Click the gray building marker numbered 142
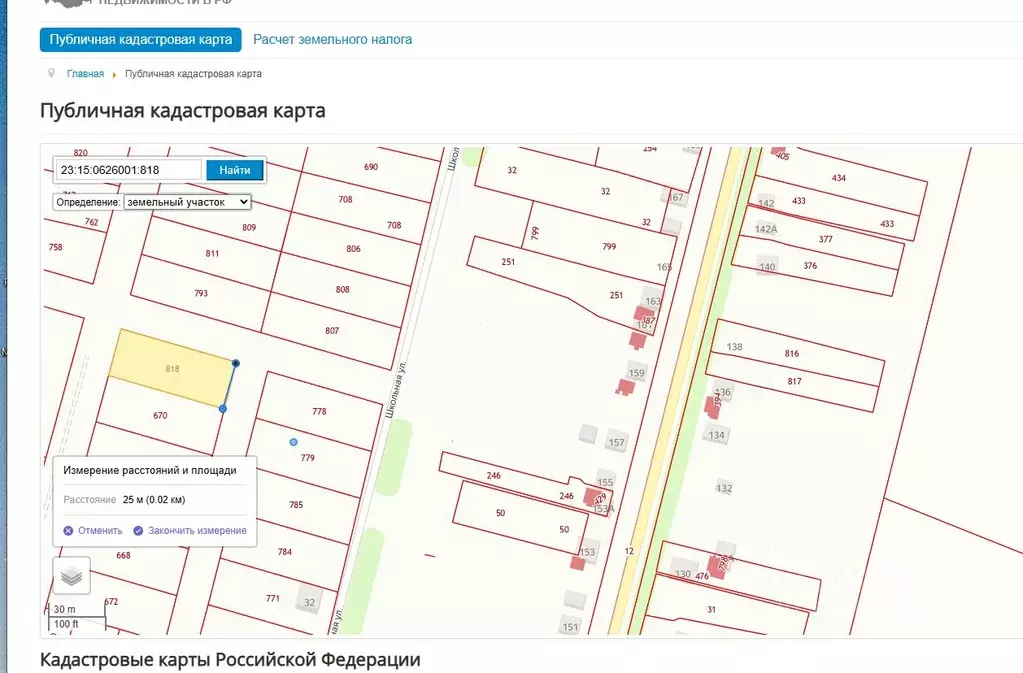1023x673 pixels. (x=766, y=203)
